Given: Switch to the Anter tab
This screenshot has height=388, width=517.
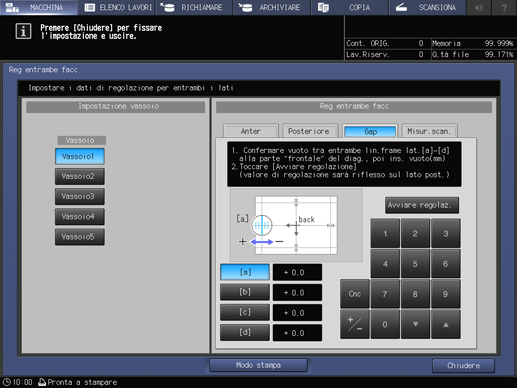Looking at the screenshot, I should click(251, 131).
